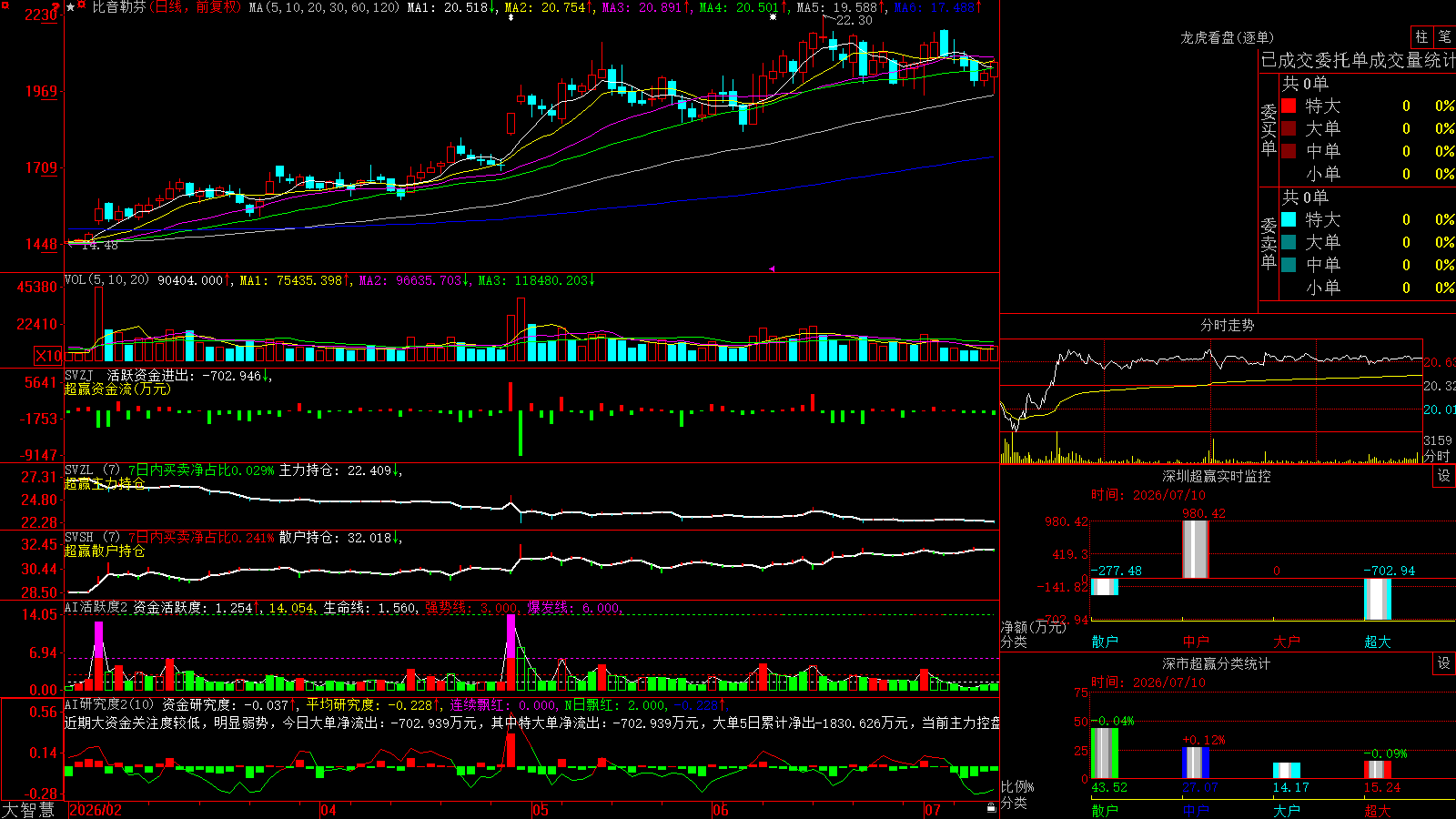This screenshot has width=1456, height=819.
Task: Click the red 特大 buy-order color swatch
Action: coord(1289,106)
